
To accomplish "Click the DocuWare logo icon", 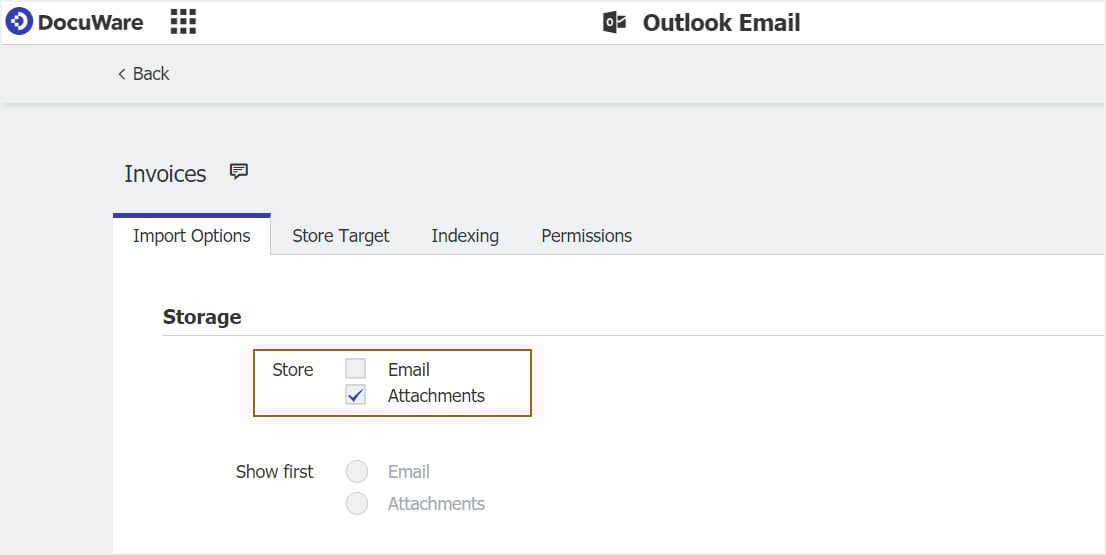I will point(19,22).
